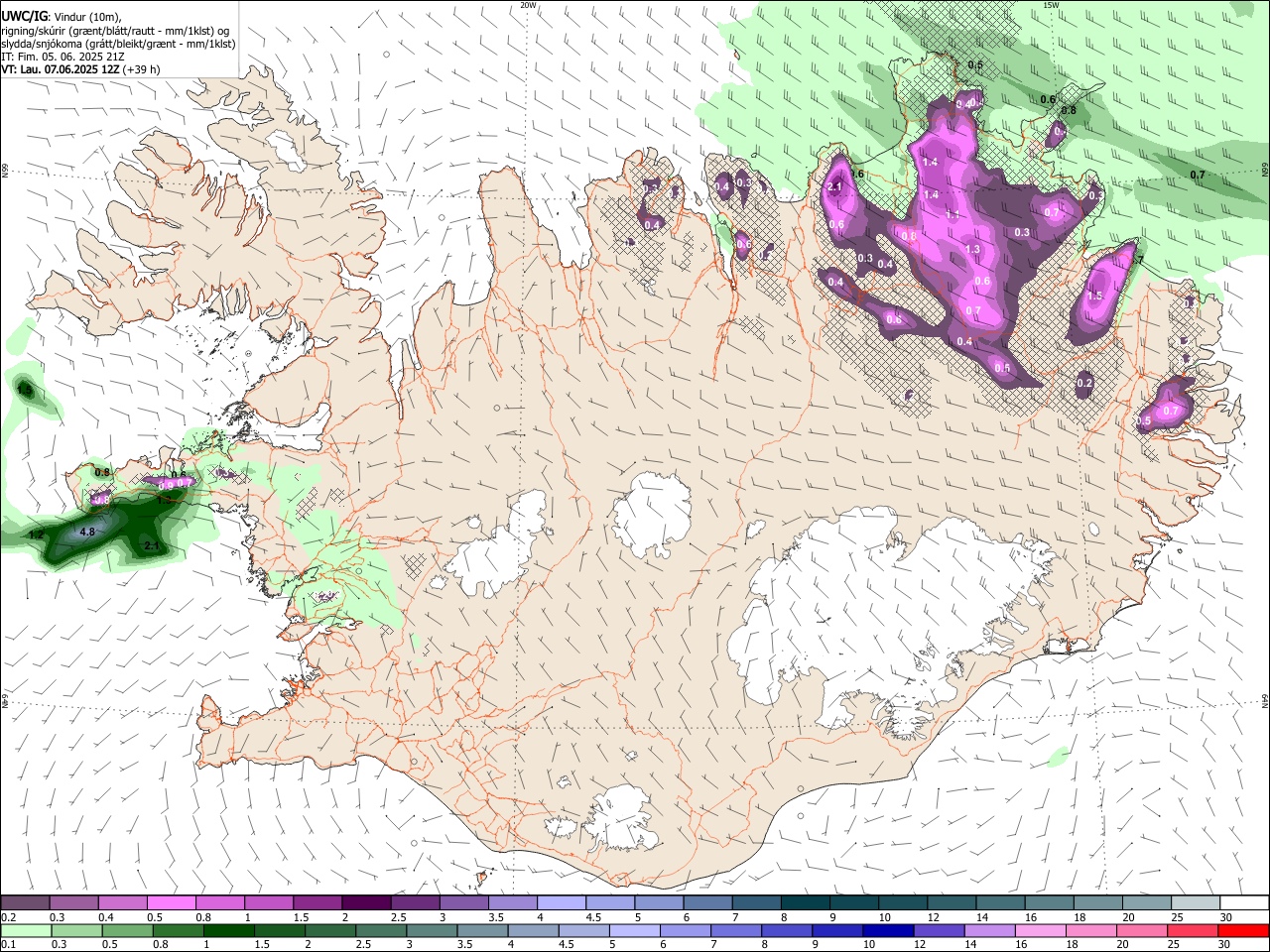The width and height of the screenshot is (1270, 952).
Task: Click the '2.1' value in the purple snow area
Action: click(834, 186)
